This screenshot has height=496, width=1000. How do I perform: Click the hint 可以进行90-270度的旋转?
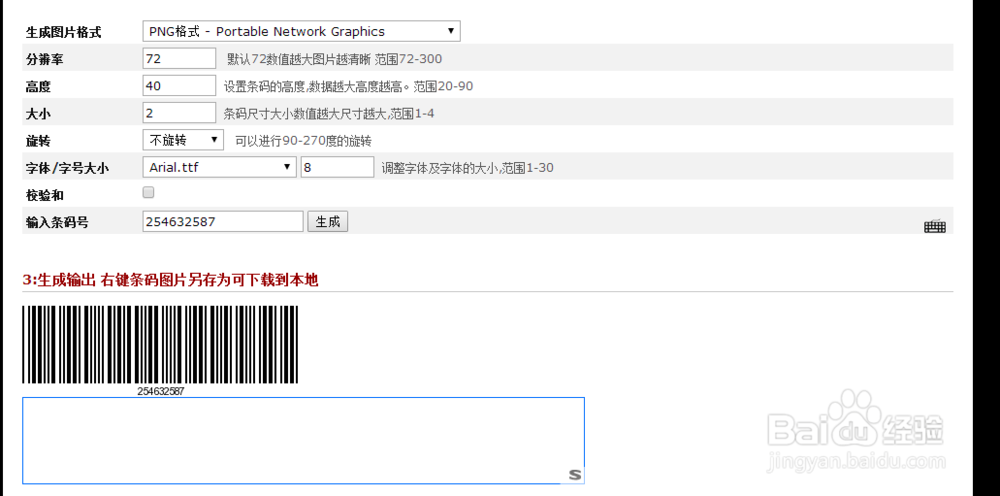[x=304, y=141]
